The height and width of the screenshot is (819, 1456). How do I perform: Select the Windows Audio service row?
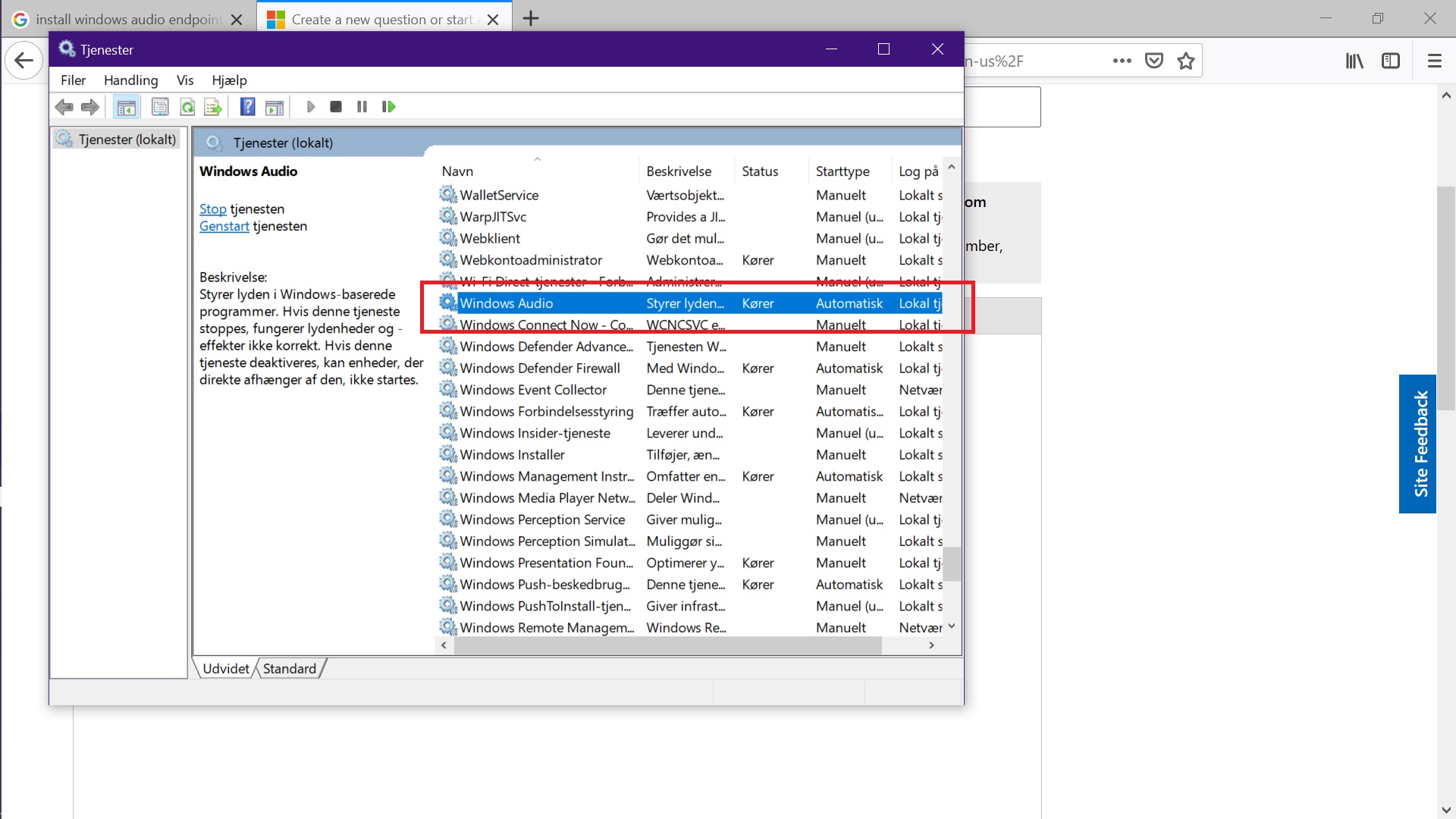pyautogui.click(x=690, y=303)
